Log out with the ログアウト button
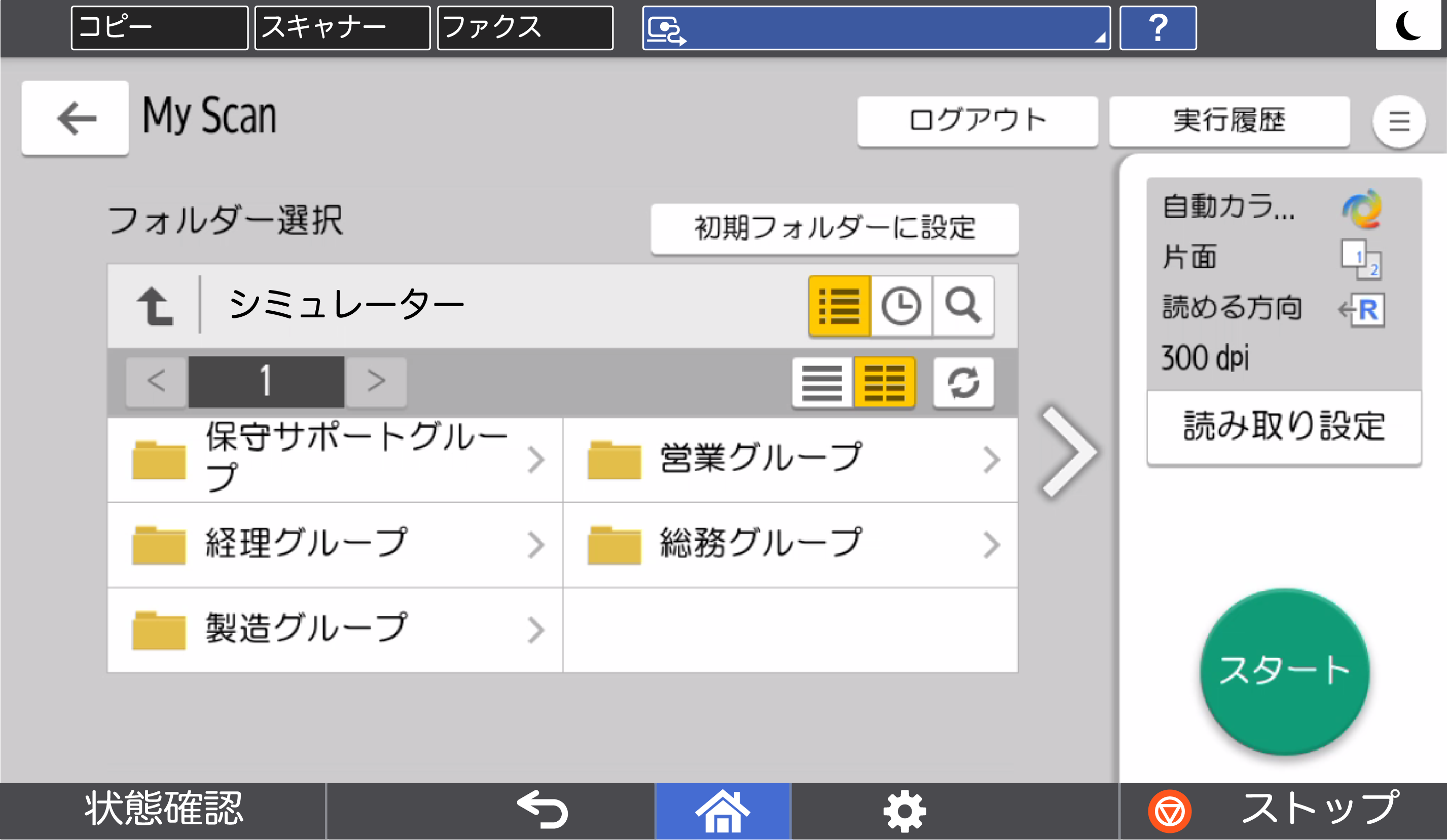Viewport: 1447px width, 840px height. pos(978,120)
